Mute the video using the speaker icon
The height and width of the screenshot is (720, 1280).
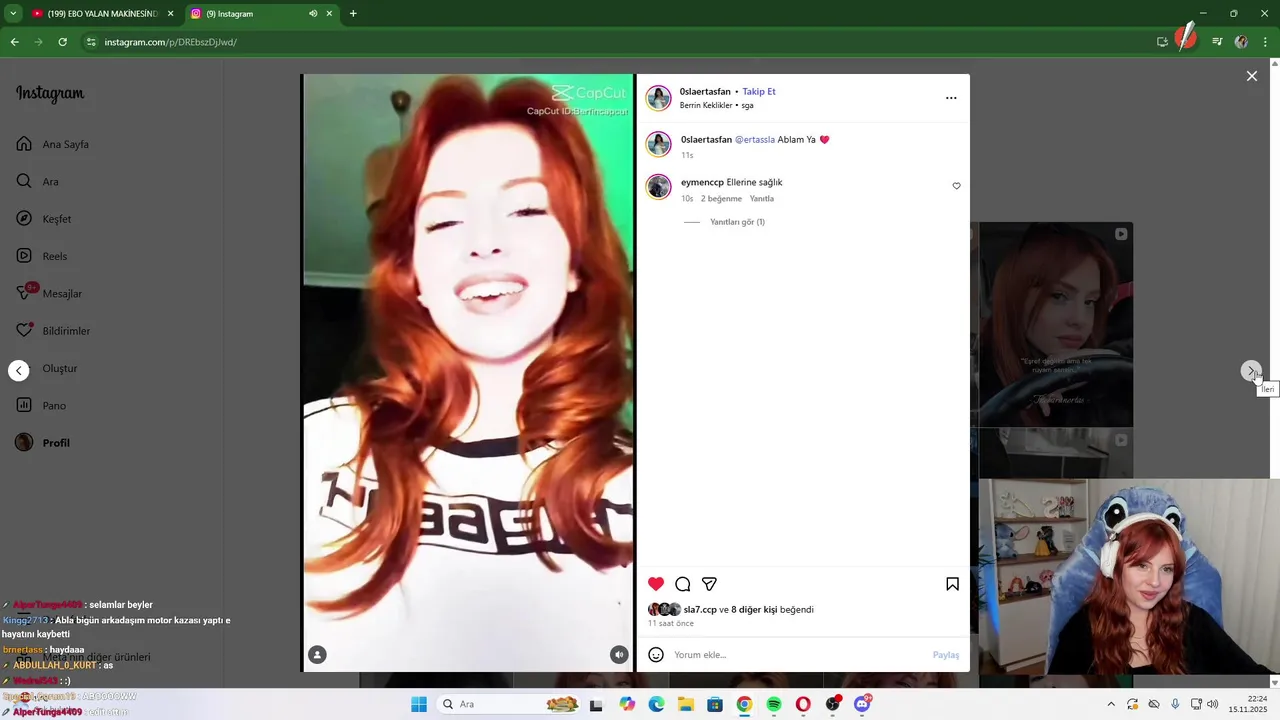[619, 655]
